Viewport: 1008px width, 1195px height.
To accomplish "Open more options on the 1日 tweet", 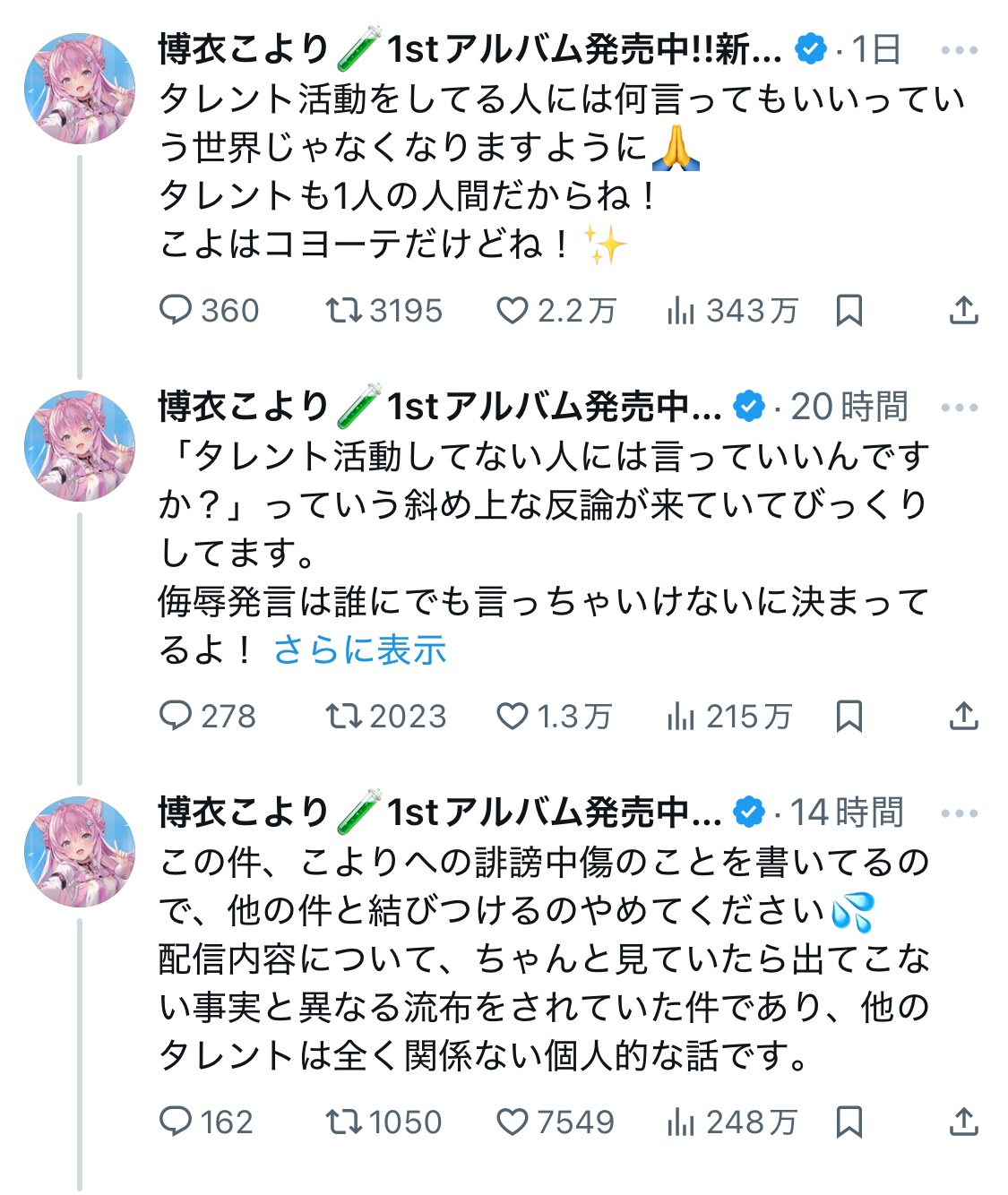I will pos(960,50).
